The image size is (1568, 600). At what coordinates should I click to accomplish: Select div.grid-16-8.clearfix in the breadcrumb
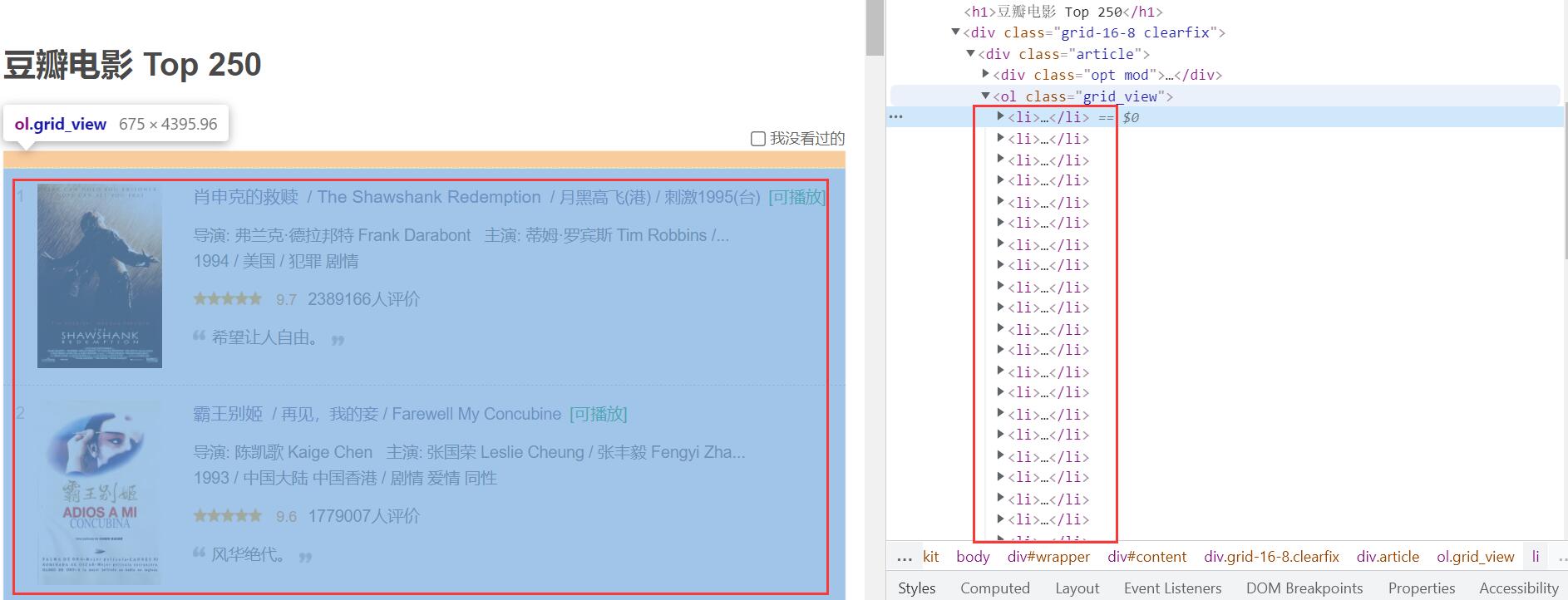1272,557
